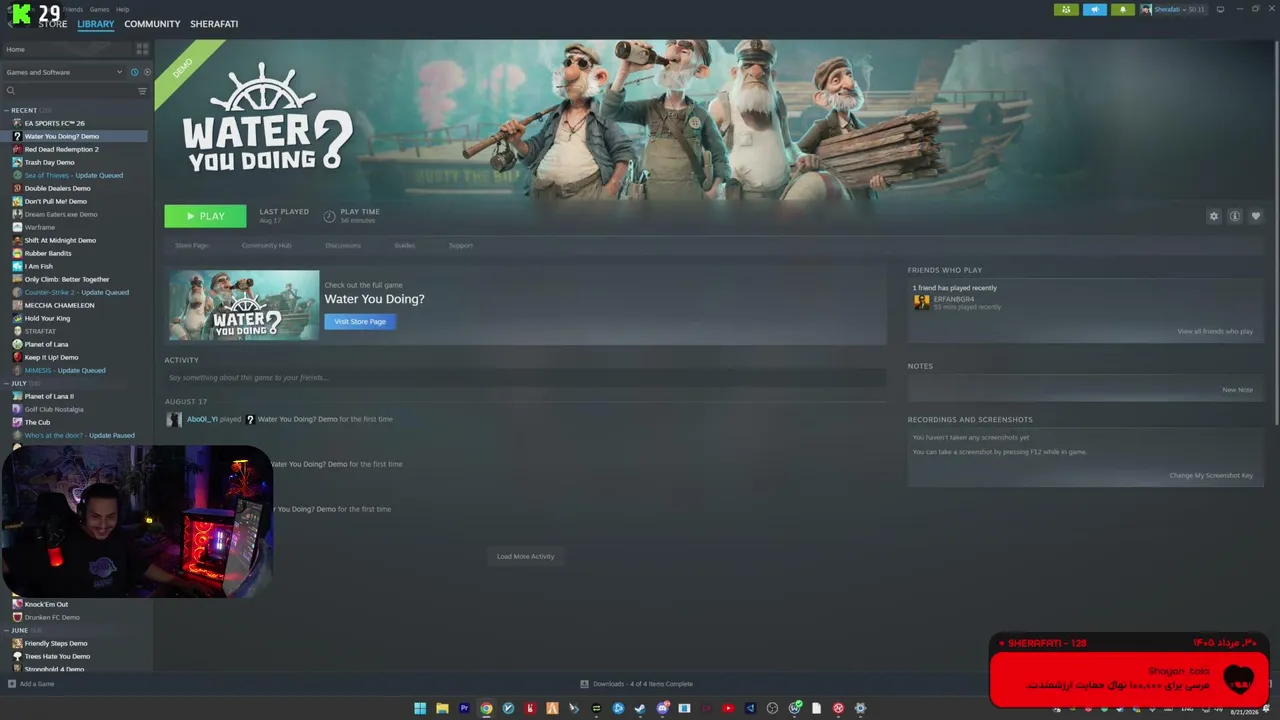Open the notifications bell
Viewport: 1280px width, 720px height.
pyautogui.click(x=1123, y=10)
